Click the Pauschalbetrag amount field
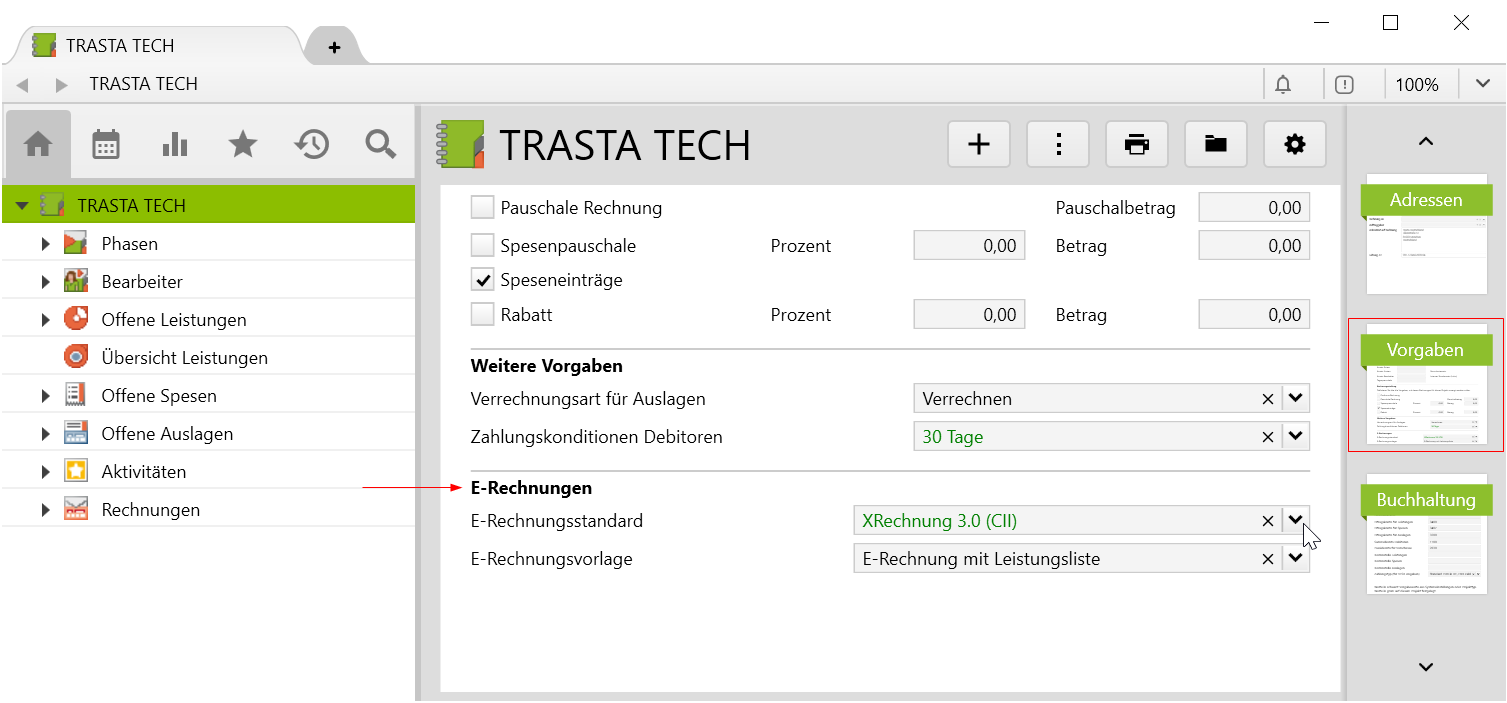The width and height of the screenshot is (1507, 703). pos(1253,208)
